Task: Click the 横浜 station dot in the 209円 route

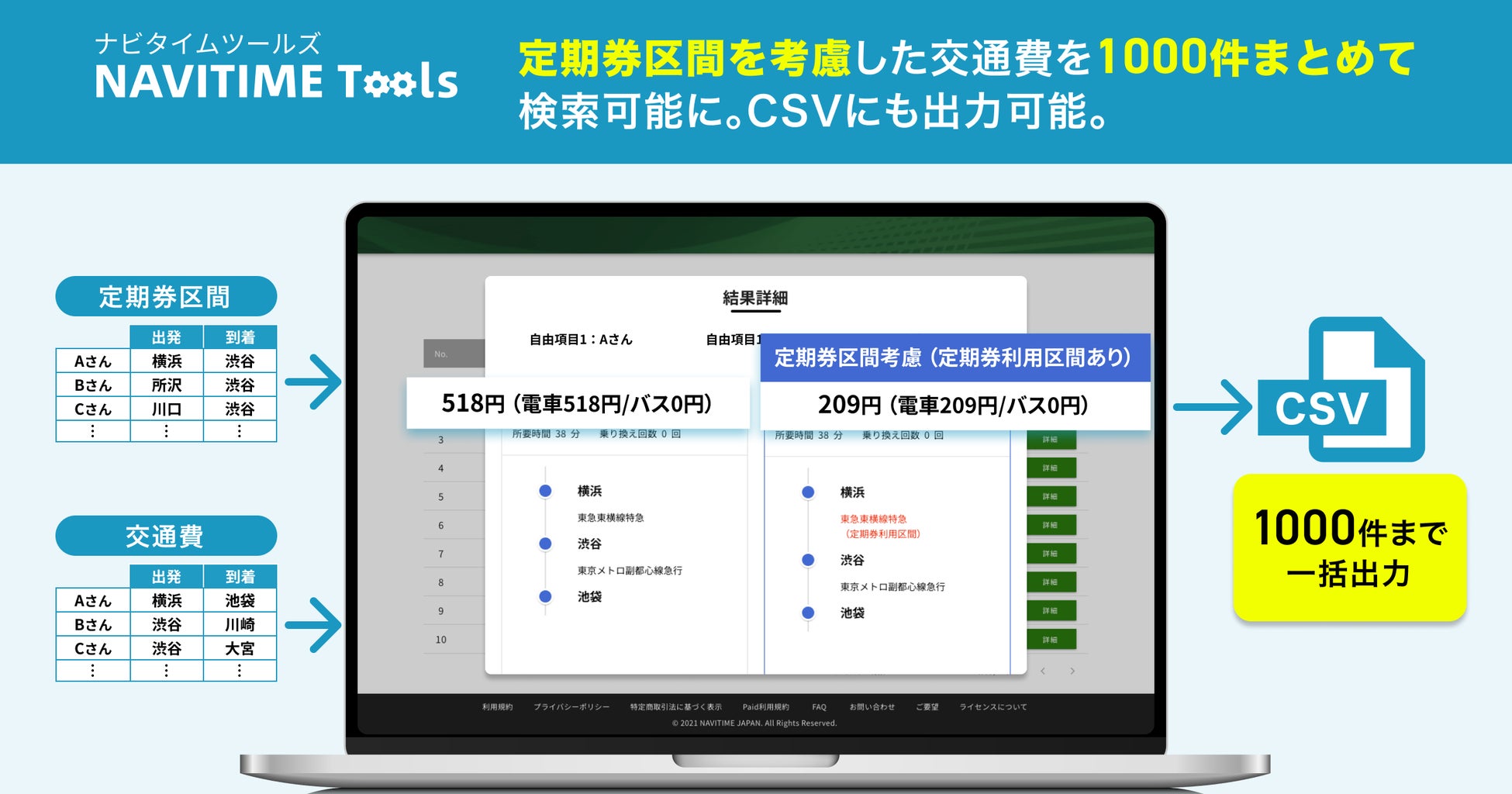Action: pyautogui.click(x=808, y=492)
